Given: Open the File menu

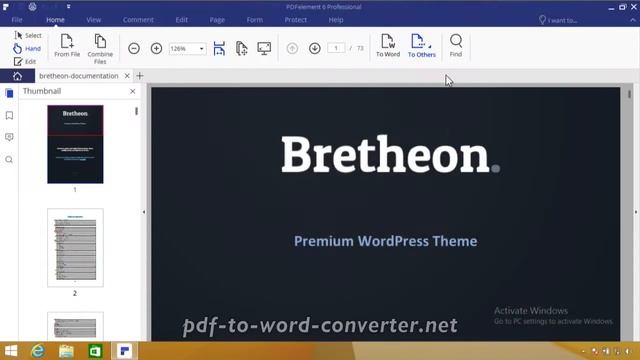Looking at the screenshot, I should coord(17,20).
